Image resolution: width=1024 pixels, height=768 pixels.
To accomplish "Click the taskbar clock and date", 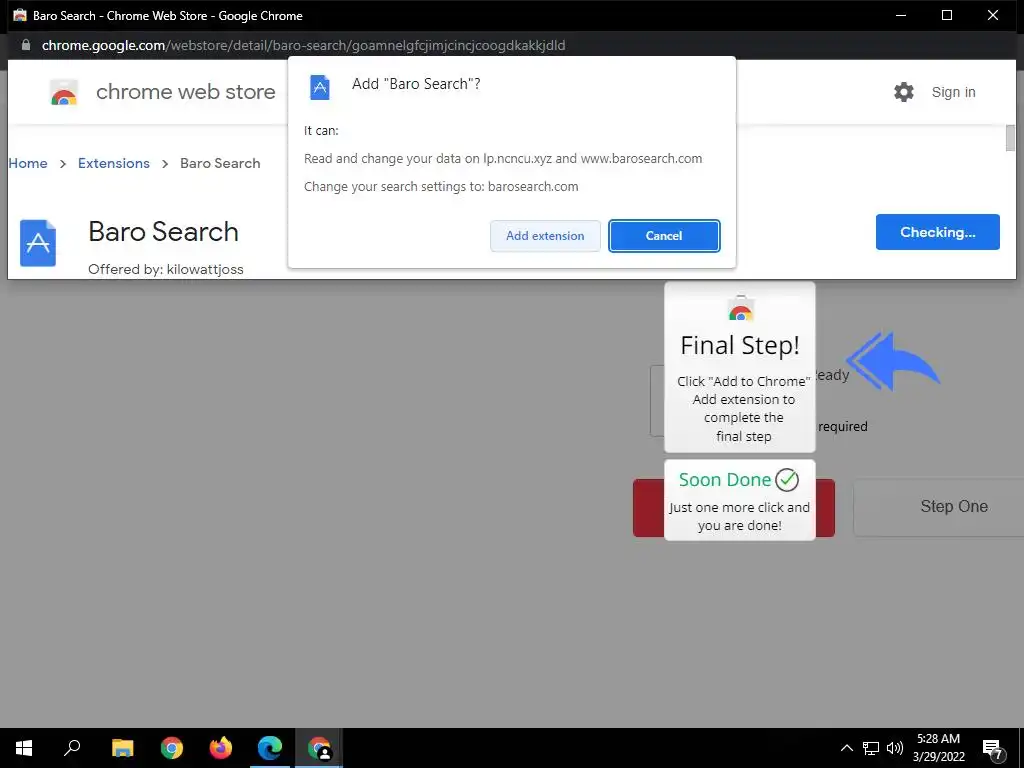I will (938, 748).
